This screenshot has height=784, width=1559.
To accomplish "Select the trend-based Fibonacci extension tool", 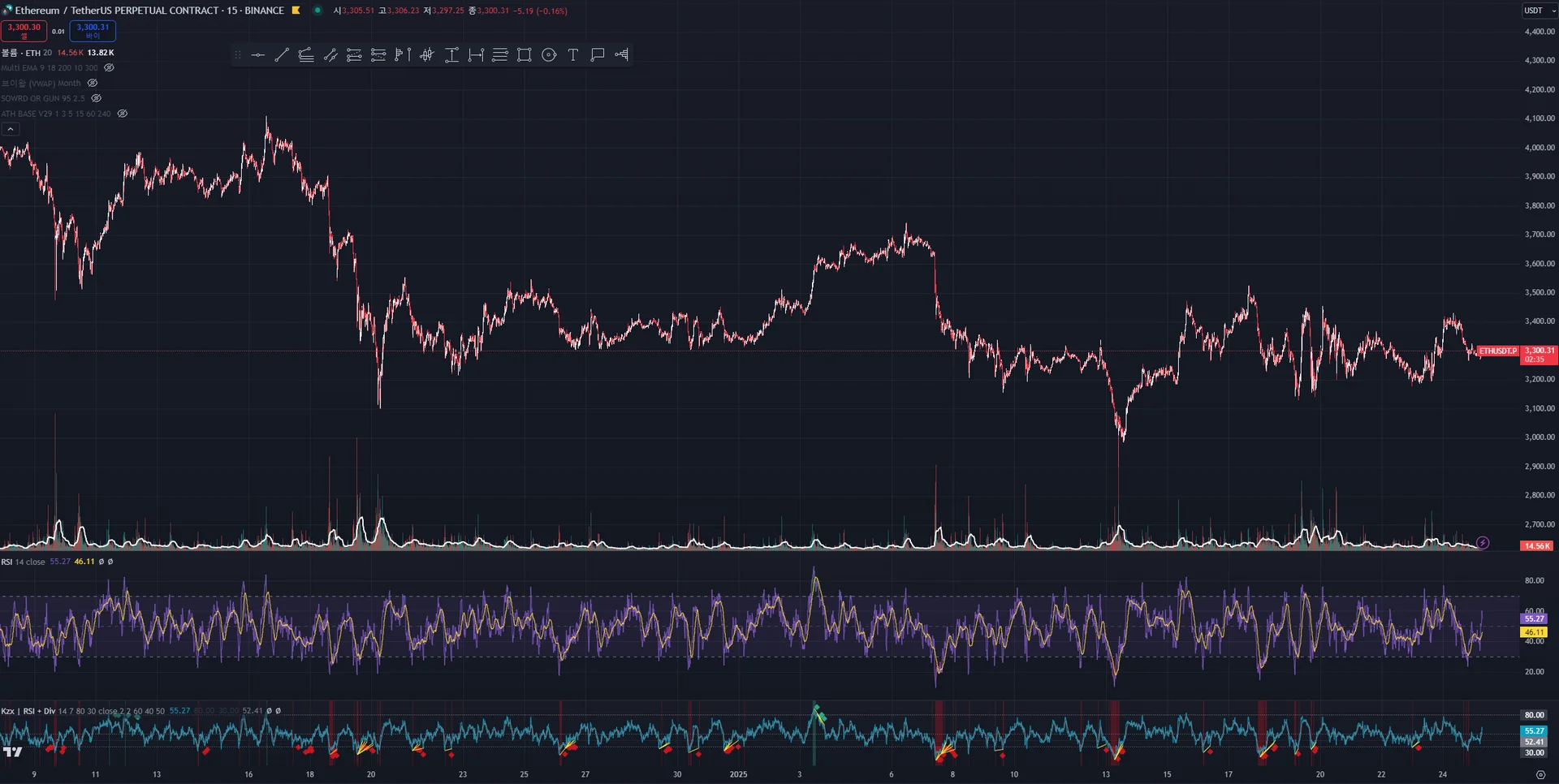I will click(x=378, y=55).
